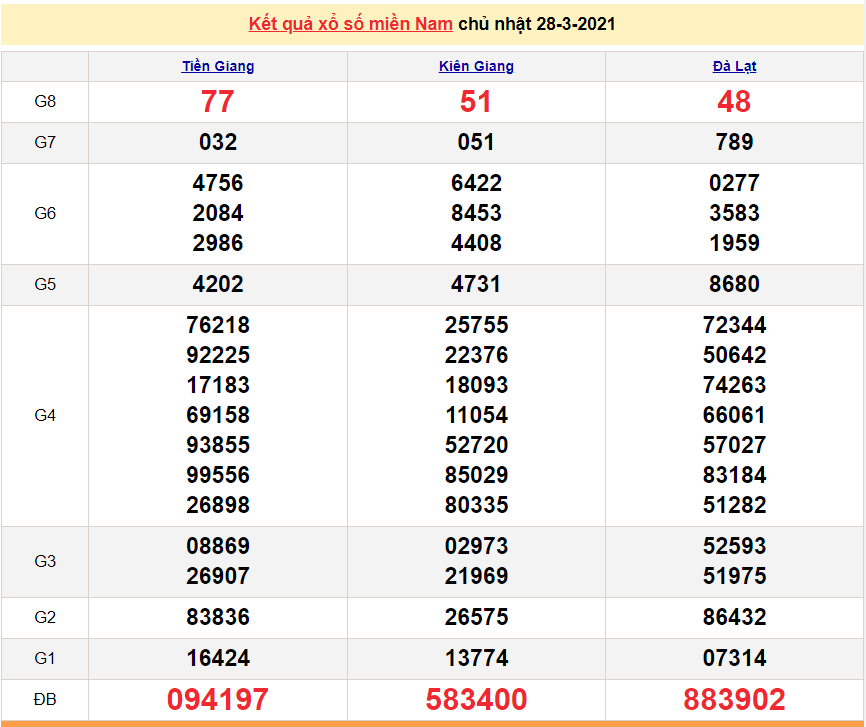Select the ĐB row label cell
Viewport: 866px width, 727px height.
coord(45,699)
